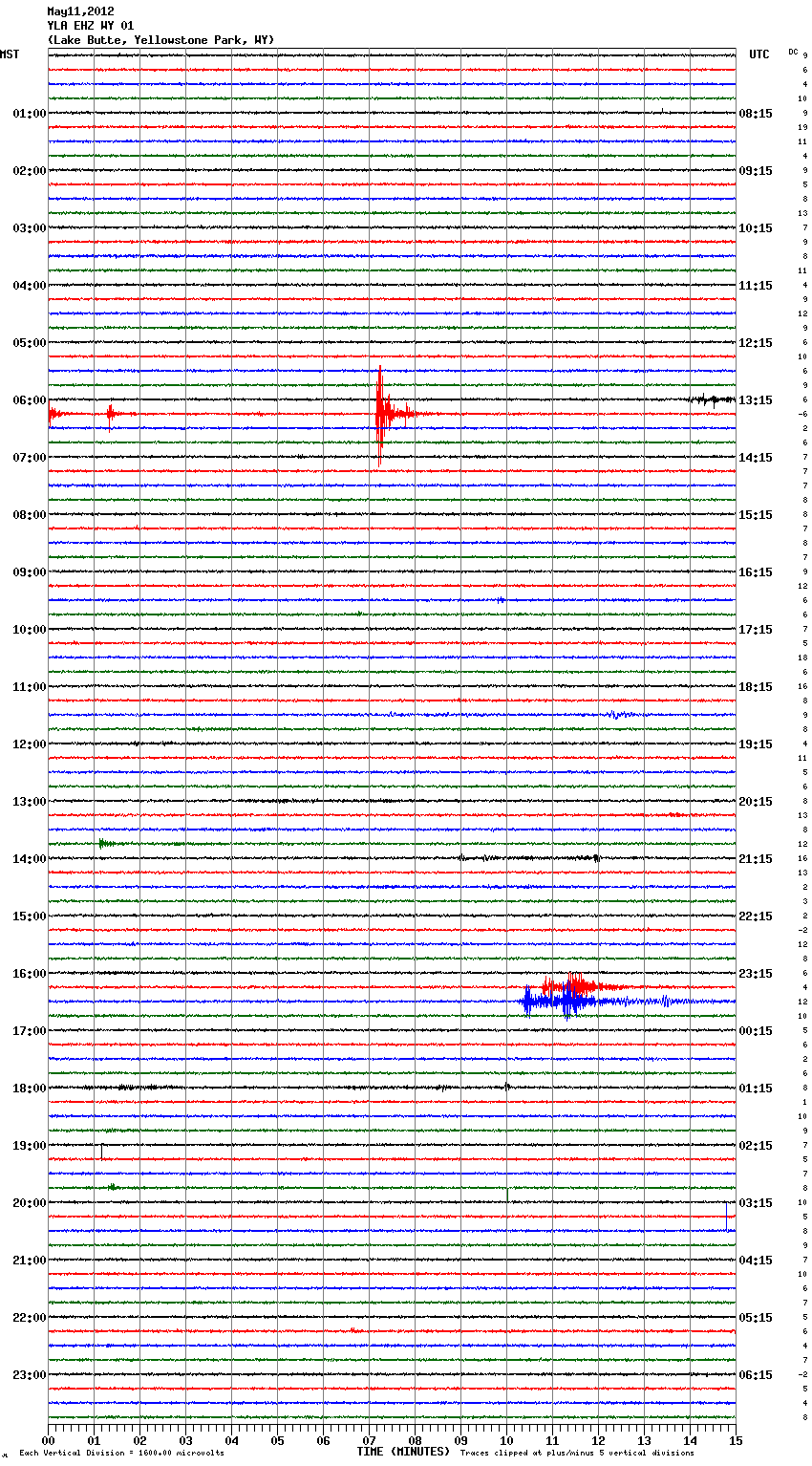Click the blue spike at the end of the 20:15 trace
The width and height of the screenshot is (812, 1466).
click(726, 1218)
